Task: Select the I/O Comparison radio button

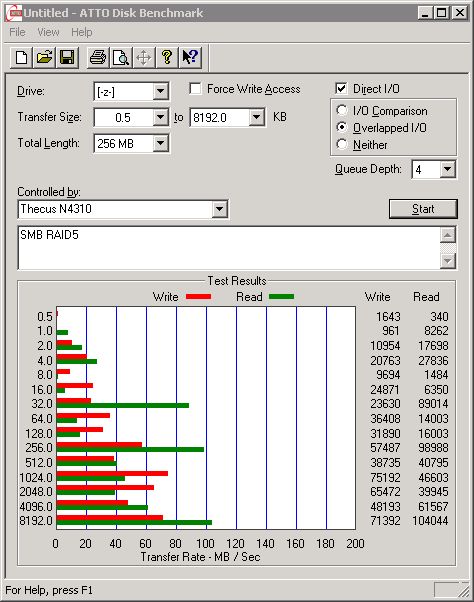Action: 342,111
